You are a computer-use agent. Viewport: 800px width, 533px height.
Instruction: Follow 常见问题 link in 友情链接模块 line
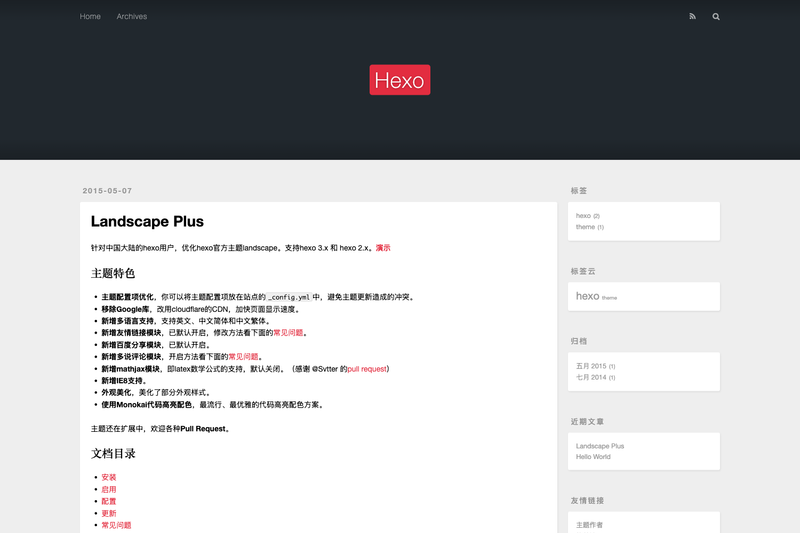288,333
